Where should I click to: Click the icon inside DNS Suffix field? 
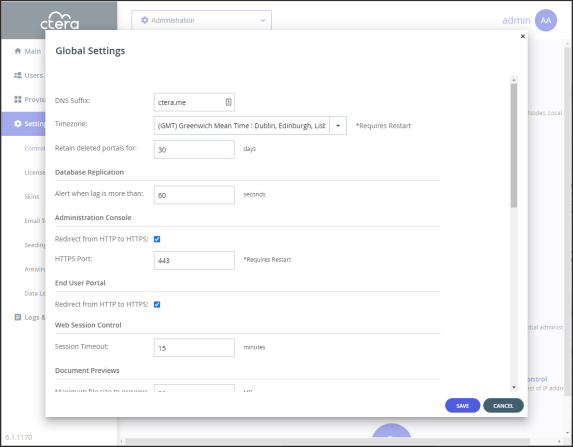coord(228,102)
